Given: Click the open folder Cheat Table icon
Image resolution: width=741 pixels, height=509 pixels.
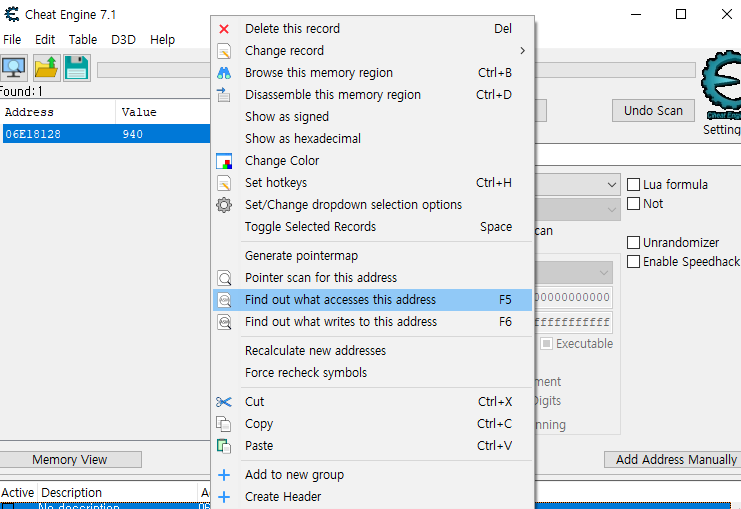Looking at the screenshot, I should coord(46,68).
